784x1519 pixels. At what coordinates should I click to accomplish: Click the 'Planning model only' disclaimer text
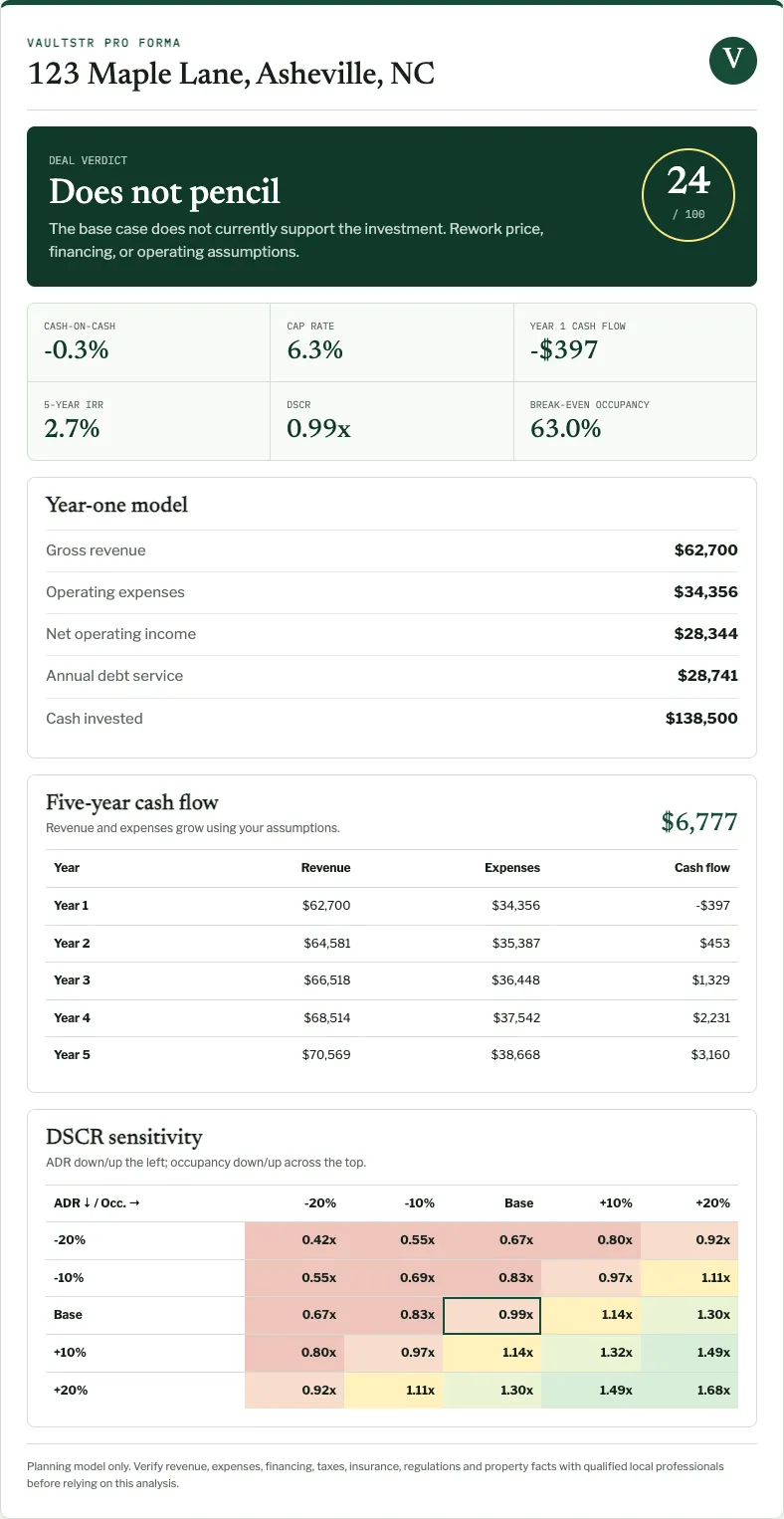pos(375,1474)
